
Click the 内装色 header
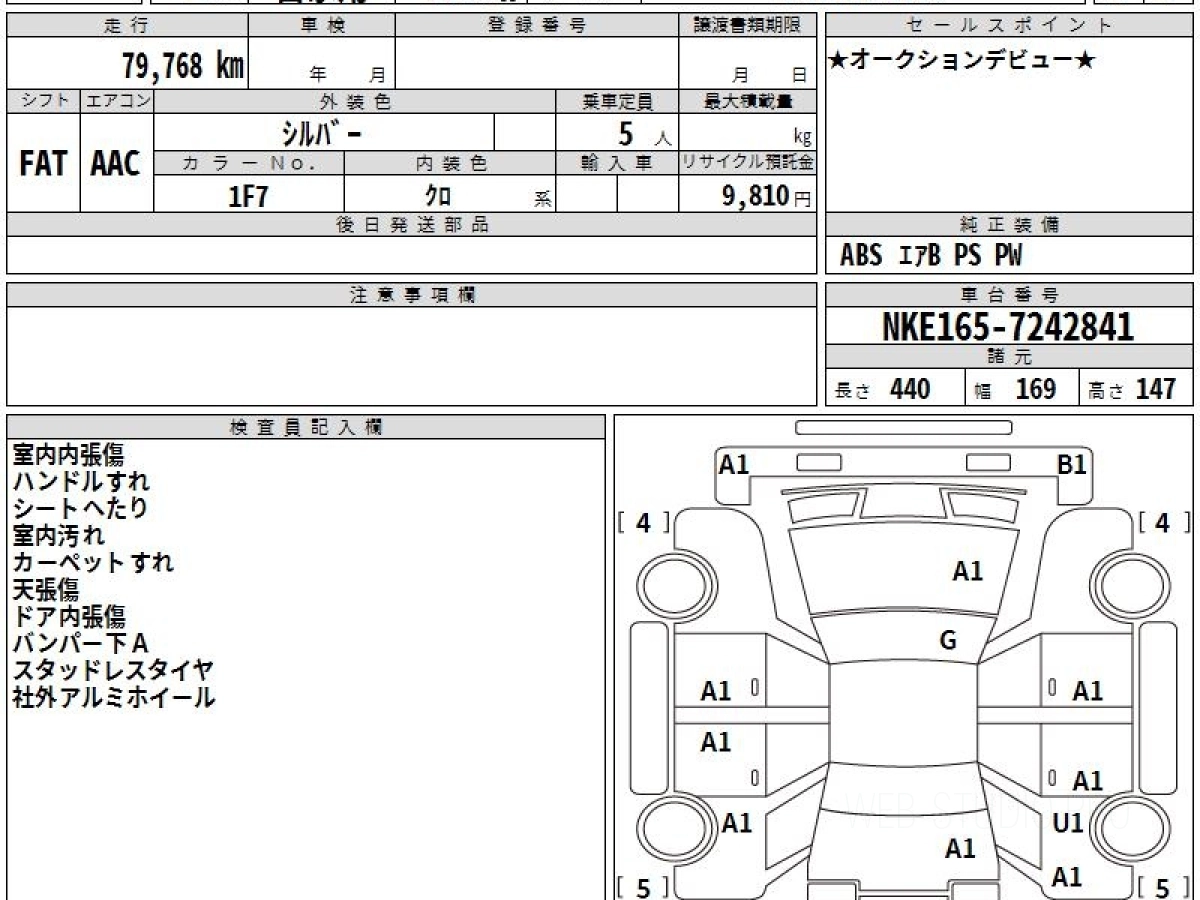point(450,163)
